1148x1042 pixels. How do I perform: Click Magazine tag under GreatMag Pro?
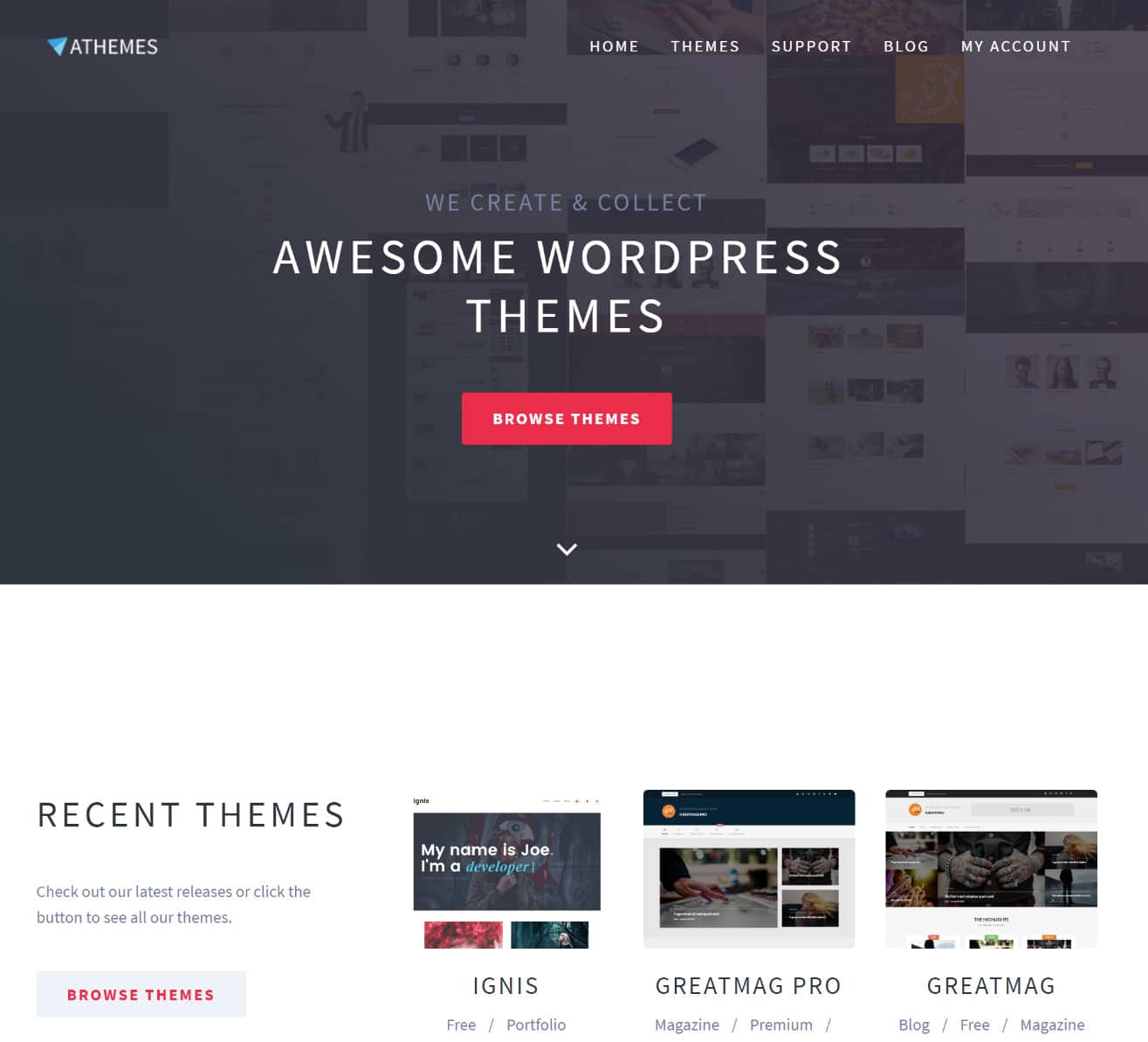pyautogui.click(x=687, y=1025)
